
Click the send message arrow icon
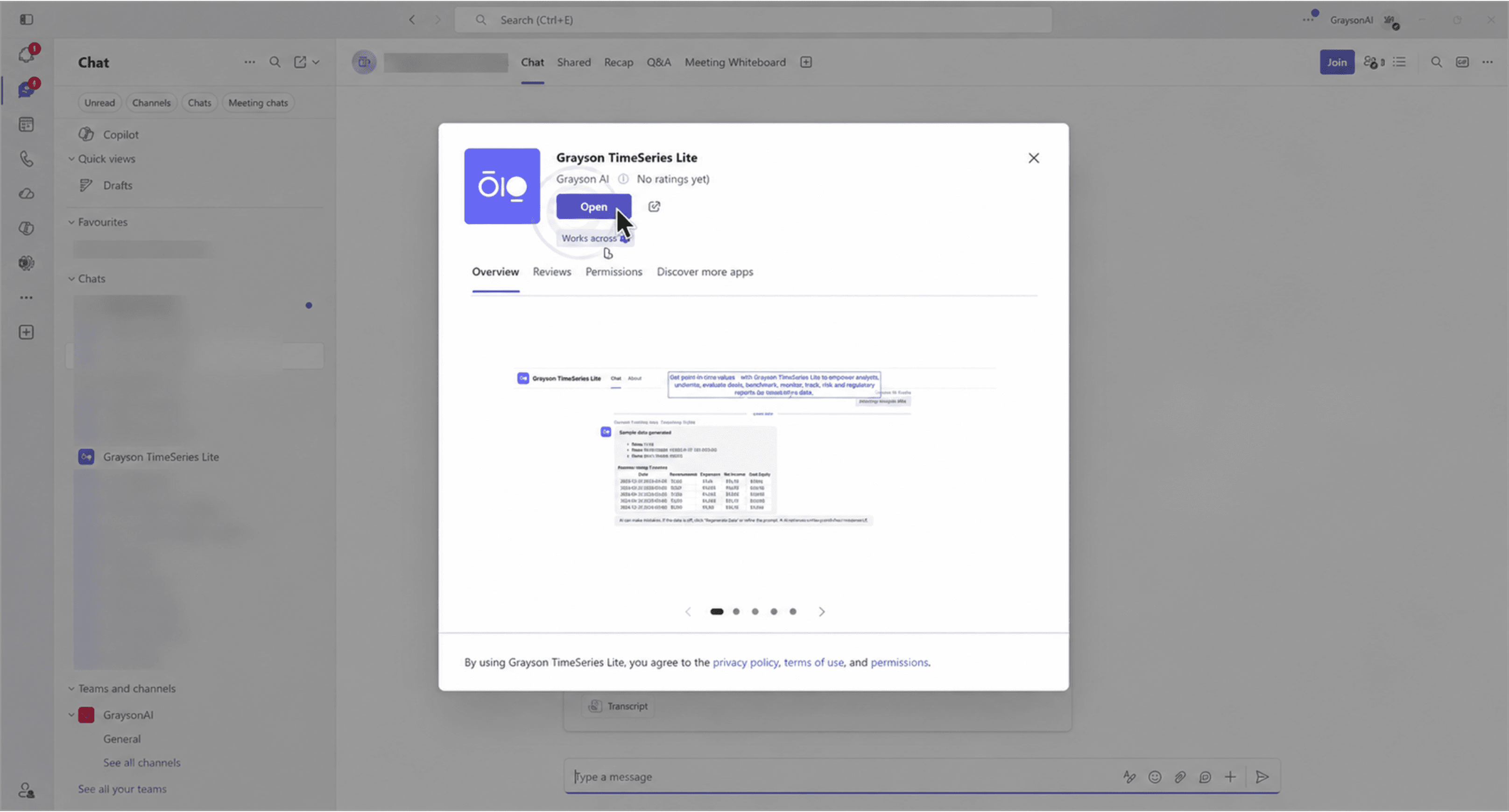click(x=1262, y=777)
